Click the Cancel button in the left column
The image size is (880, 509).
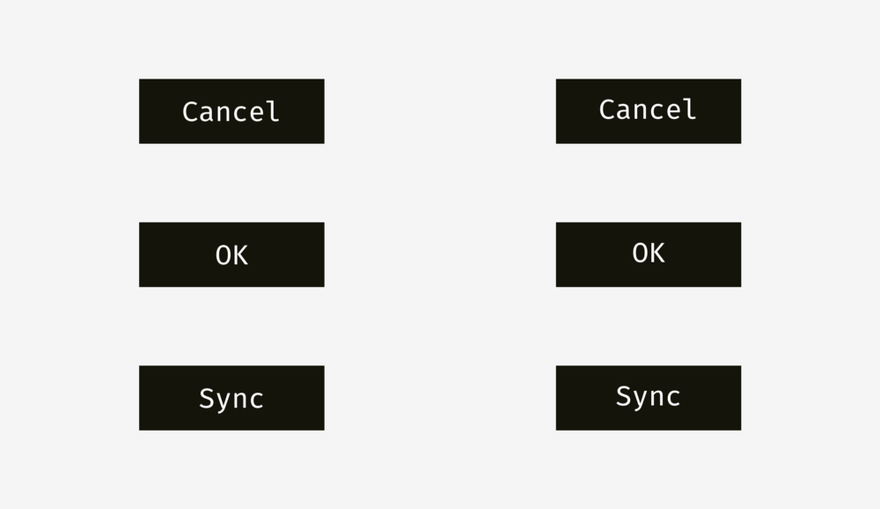coord(232,111)
